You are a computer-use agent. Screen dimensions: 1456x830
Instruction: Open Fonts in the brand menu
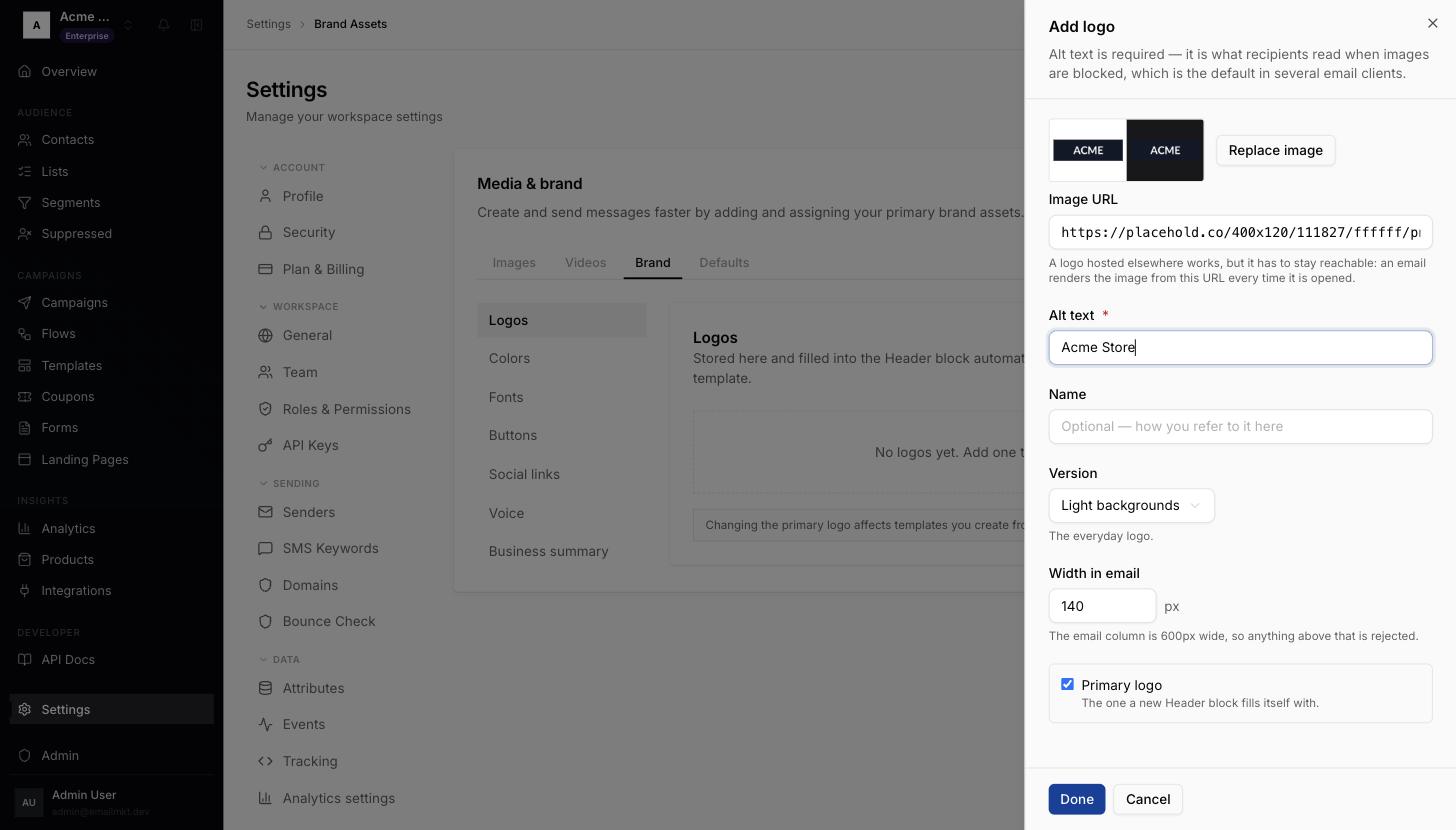pyautogui.click(x=562, y=398)
